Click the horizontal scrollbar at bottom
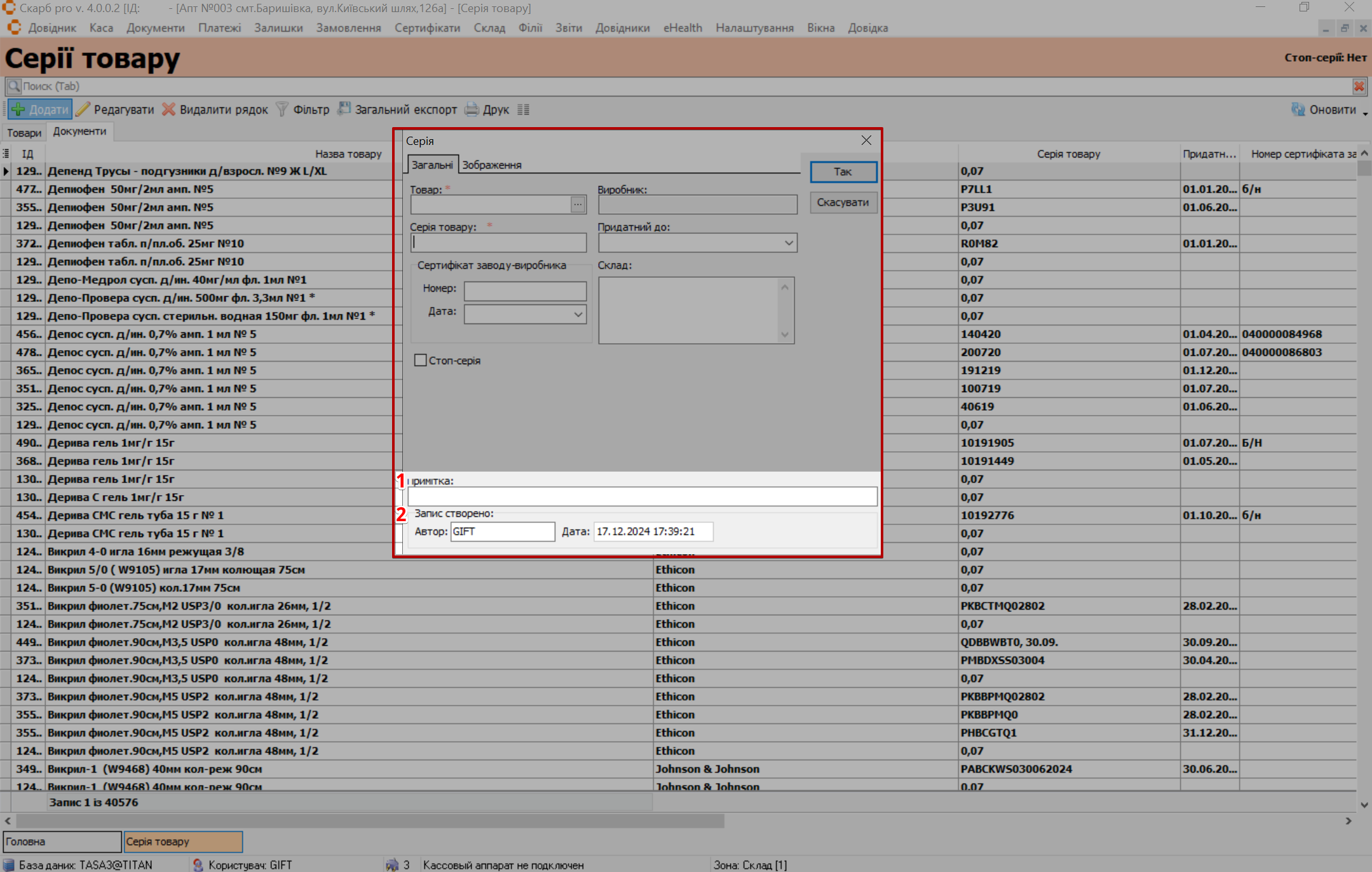 [369, 821]
